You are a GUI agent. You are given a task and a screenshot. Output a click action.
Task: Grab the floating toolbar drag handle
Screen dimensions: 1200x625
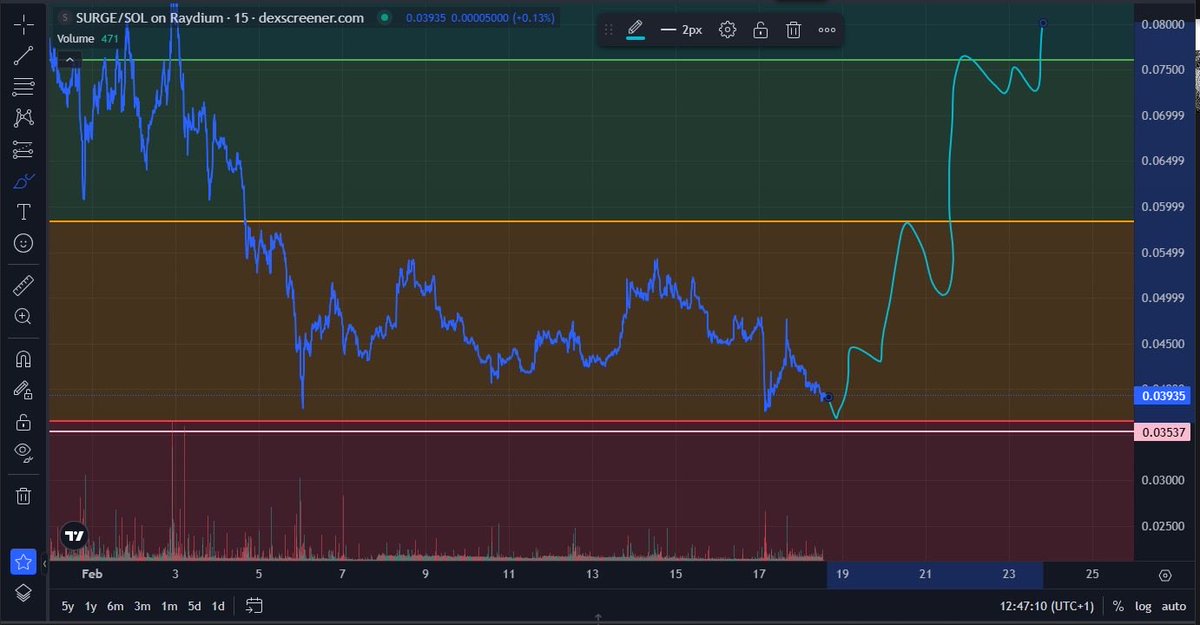tap(608, 30)
